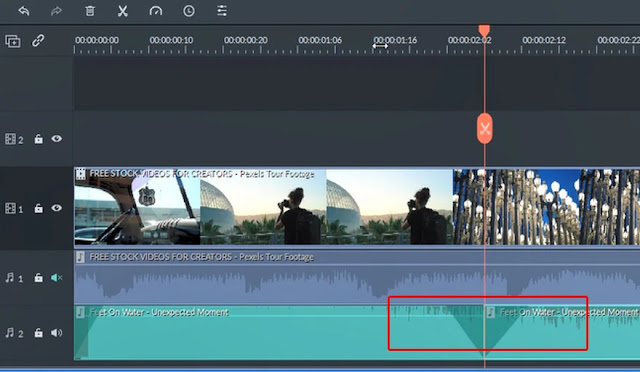Click the film icon on video clip header
This screenshot has height=372, width=640.
click(81, 174)
